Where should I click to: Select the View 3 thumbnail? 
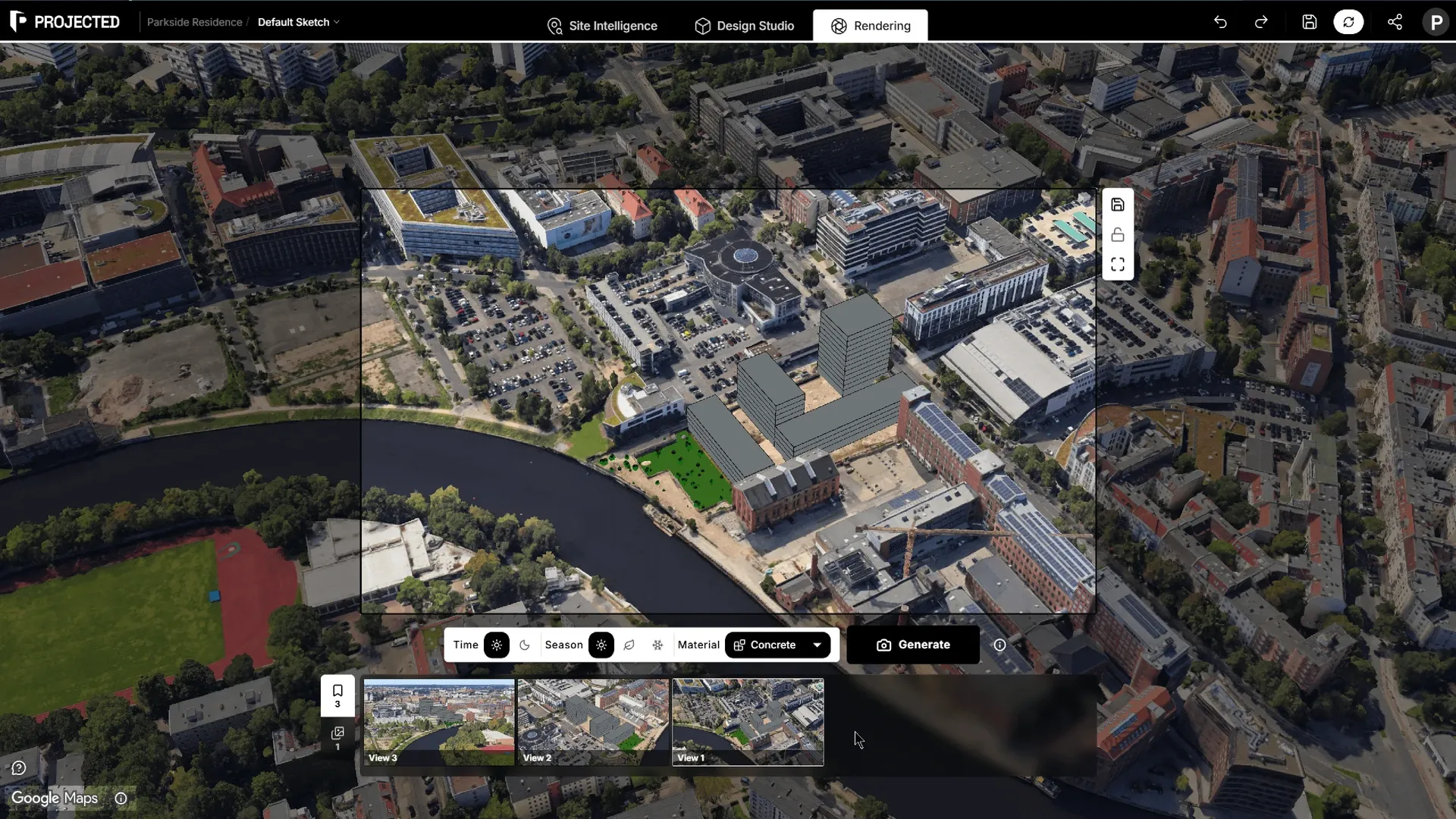pyautogui.click(x=439, y=722)
